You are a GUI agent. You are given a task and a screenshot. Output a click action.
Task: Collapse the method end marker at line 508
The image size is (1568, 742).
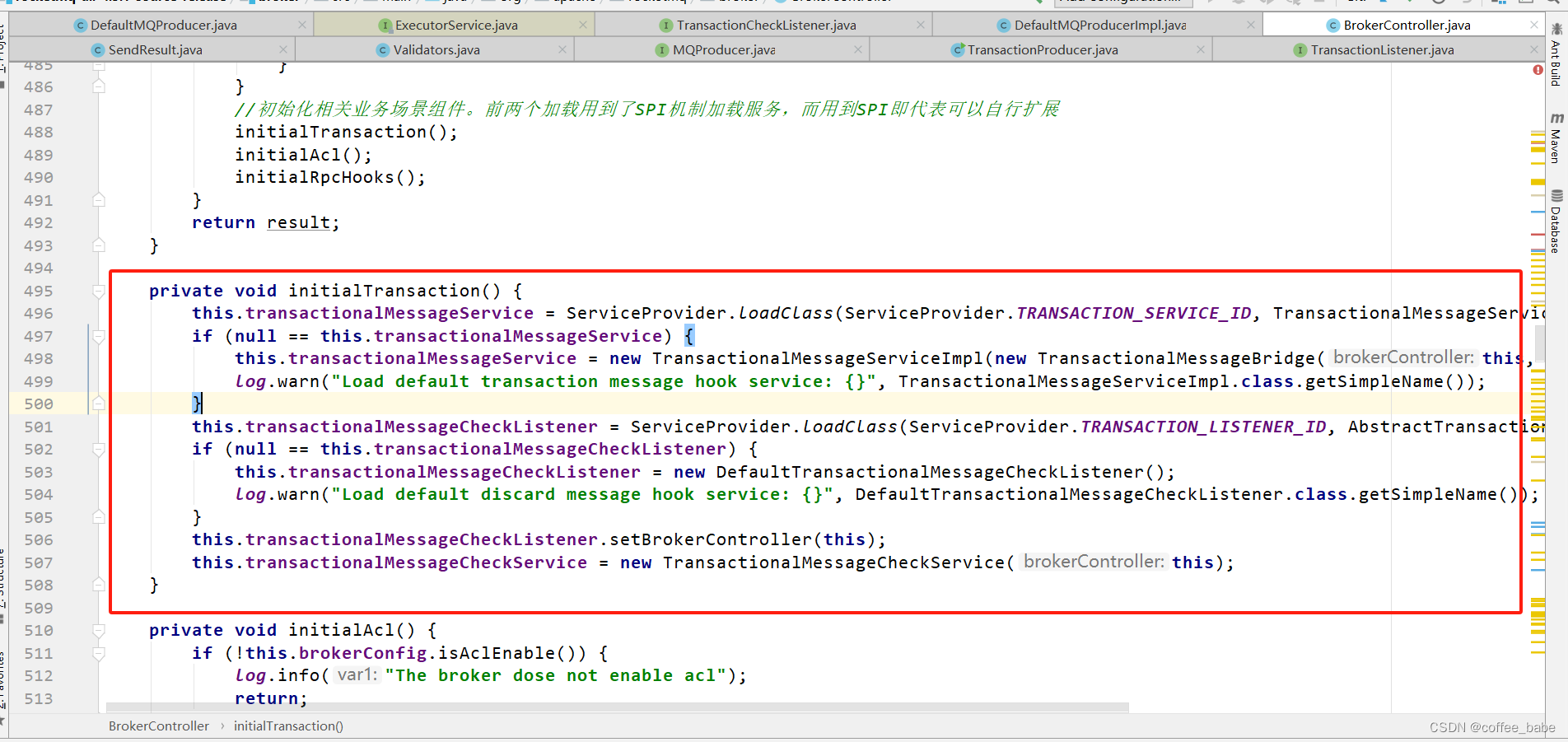point(99,585)
